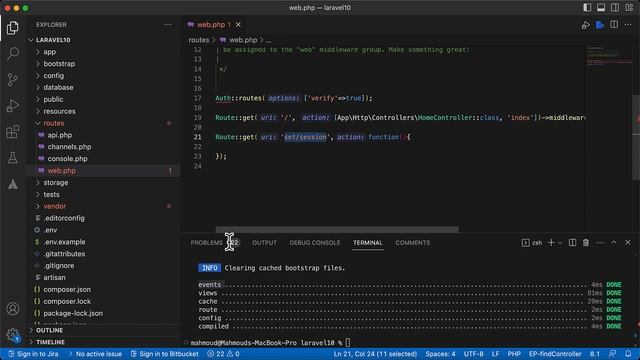The height and width of the screenshot is (360, 640).
Task: Click the Spaces: 4 indentation setting
Action: click(440, 354)
